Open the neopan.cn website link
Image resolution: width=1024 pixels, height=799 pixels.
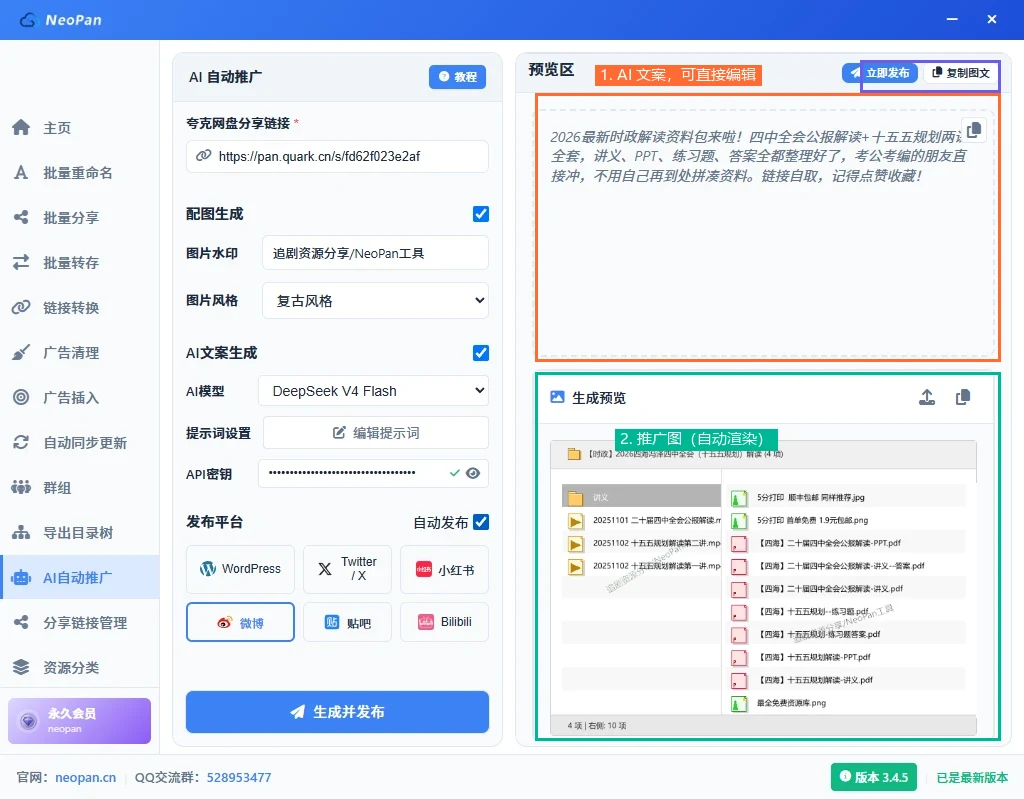coord(86,777)
